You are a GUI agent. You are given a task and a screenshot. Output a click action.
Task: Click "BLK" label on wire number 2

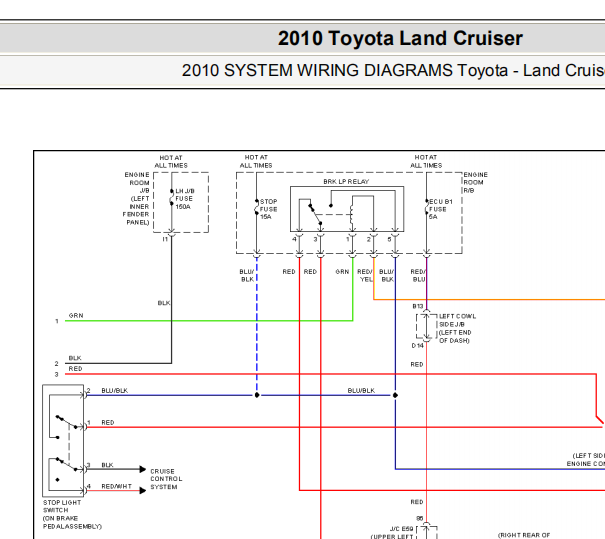pyautogui.click(x=75, y=358)
